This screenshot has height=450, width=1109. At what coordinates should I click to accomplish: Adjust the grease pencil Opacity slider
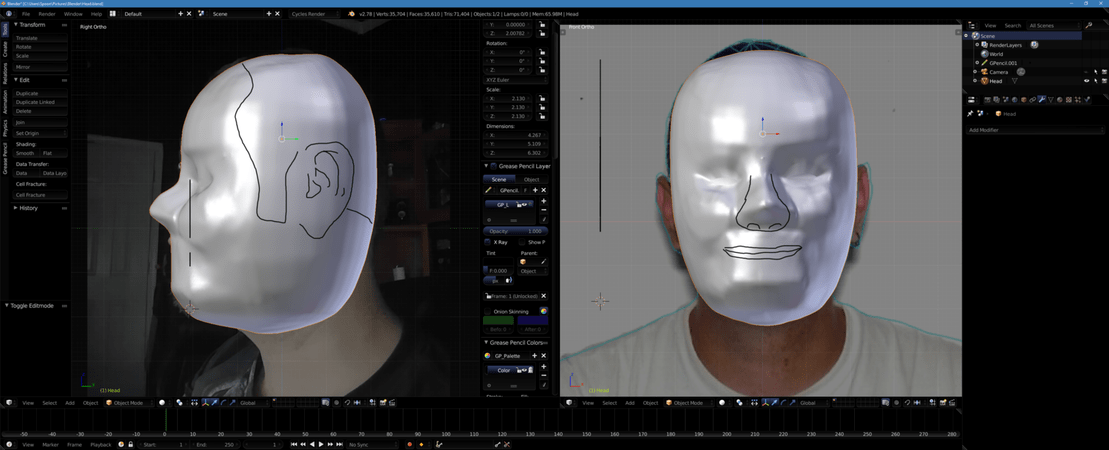pyautogui.click(x=515, y=231)
